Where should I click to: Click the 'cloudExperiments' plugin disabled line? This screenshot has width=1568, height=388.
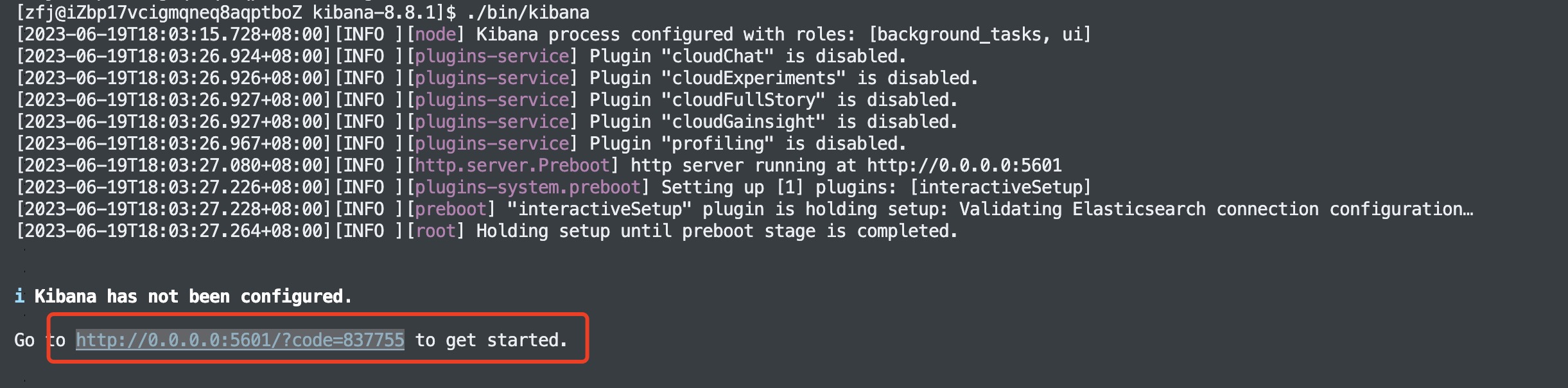click(497, 78)
